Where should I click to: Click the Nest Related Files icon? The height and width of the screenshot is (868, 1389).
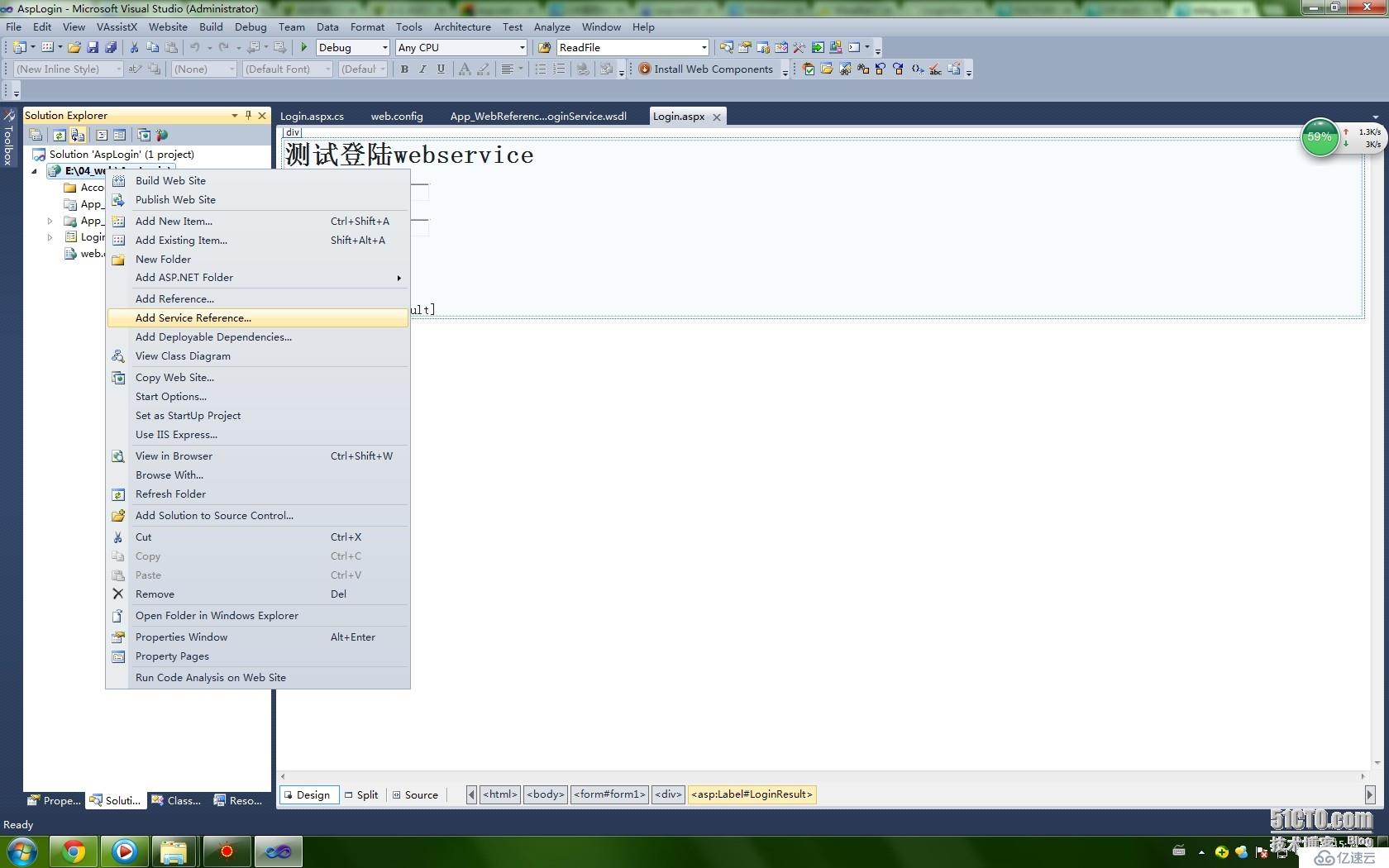[x=78, y=135]
